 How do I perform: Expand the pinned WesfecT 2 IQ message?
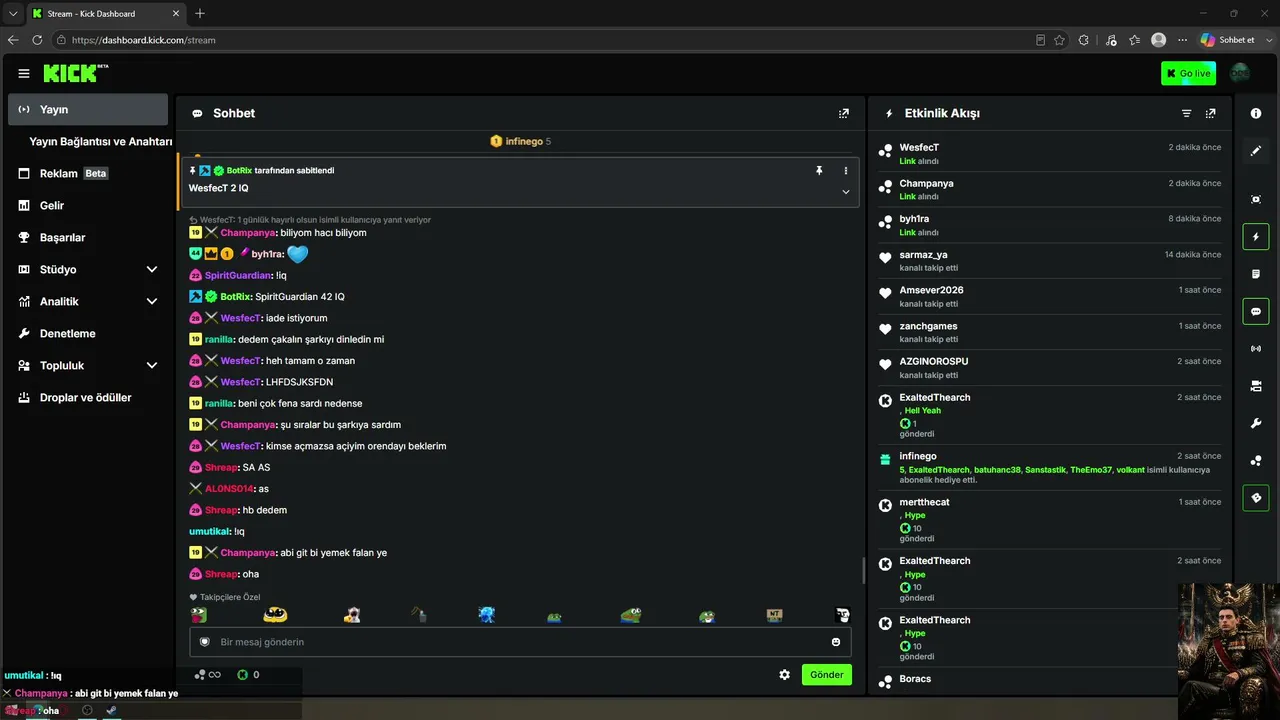pyautogui.click(x=845, y=192)
